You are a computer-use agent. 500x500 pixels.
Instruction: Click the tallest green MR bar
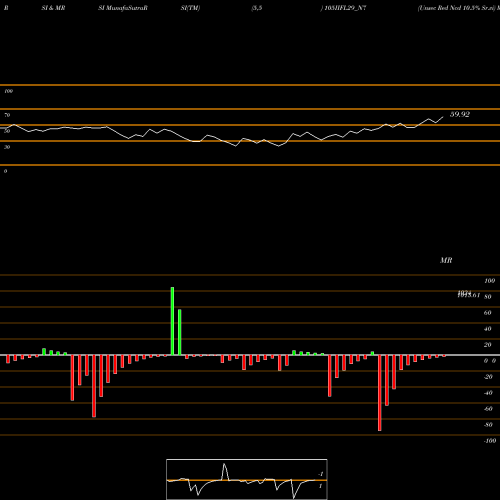click(172, 321)
